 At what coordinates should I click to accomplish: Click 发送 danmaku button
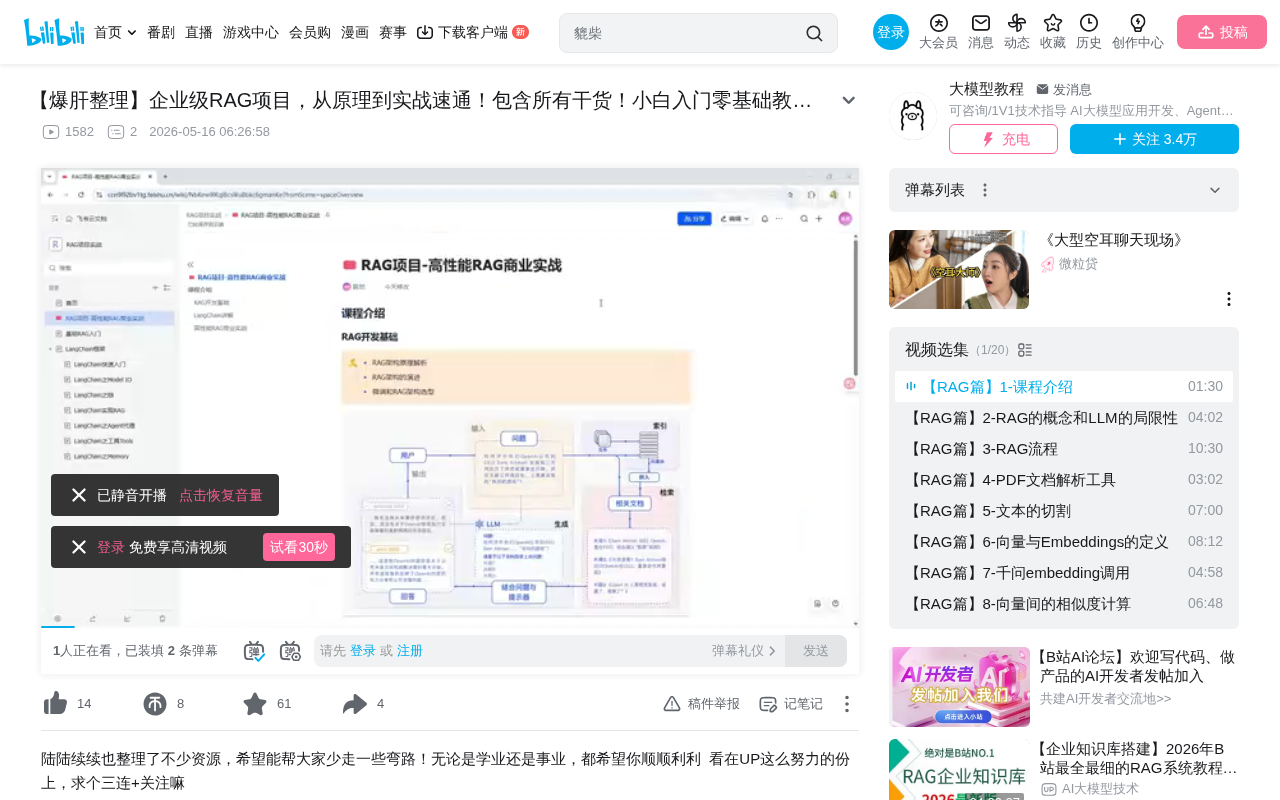pos(816,651)
